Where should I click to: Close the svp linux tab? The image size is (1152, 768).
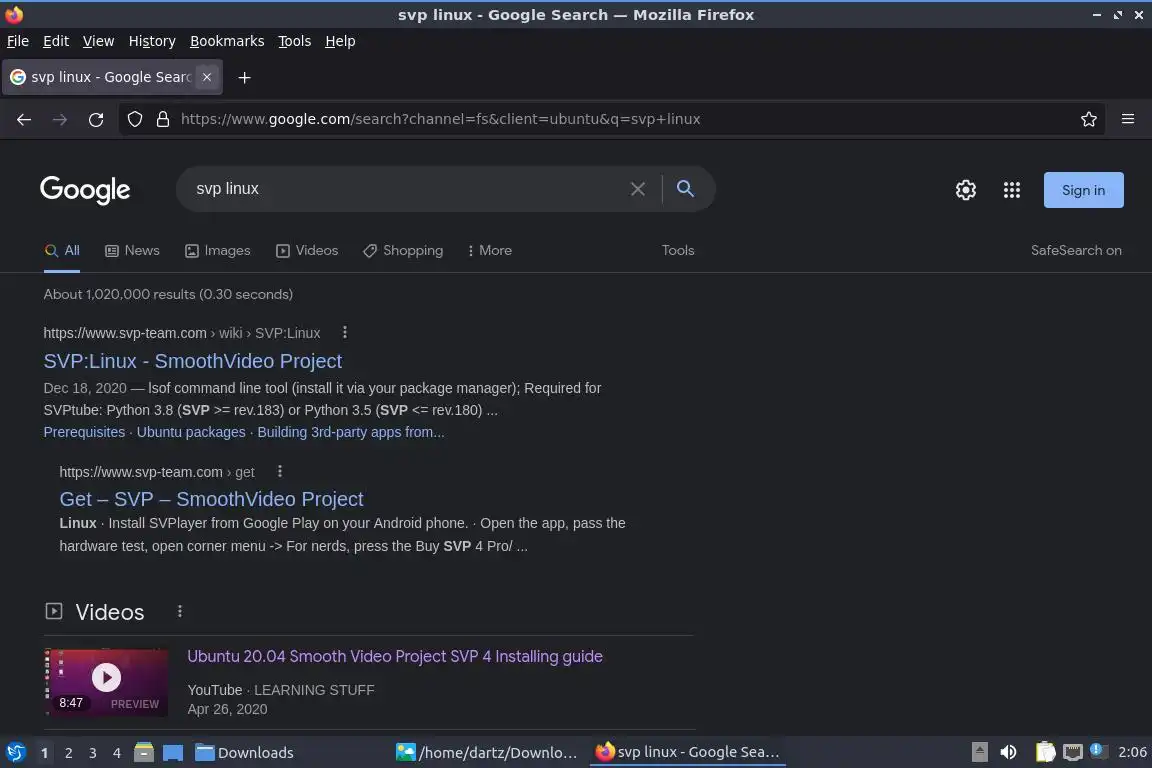pyautogui.click(x=207, y=77)
